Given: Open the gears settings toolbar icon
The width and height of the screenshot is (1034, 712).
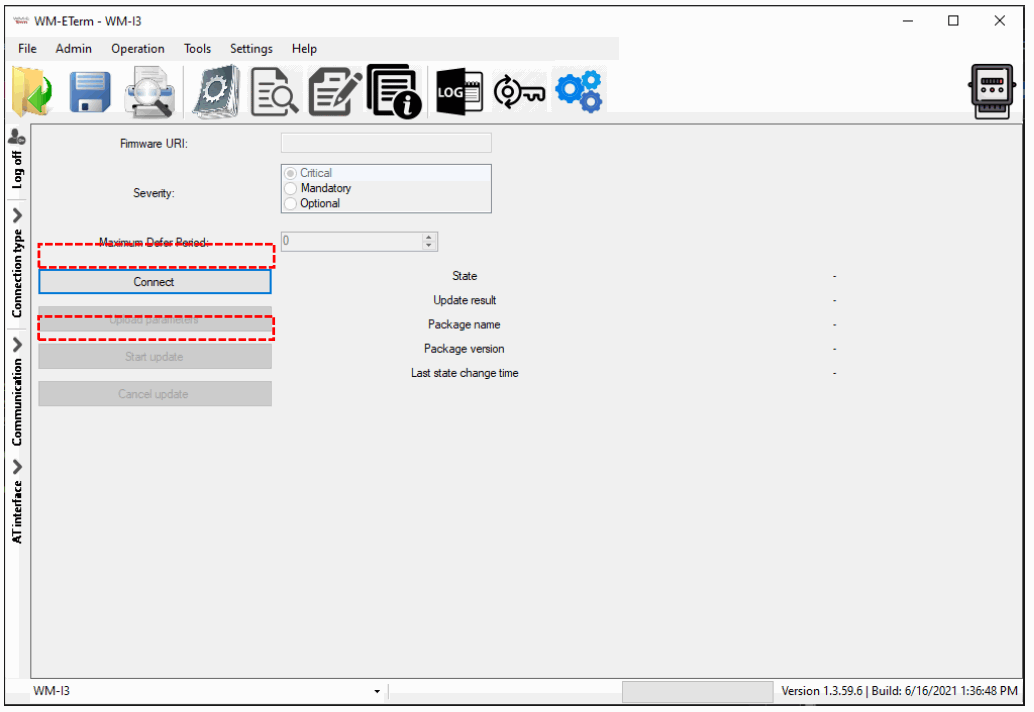Looking at the screenshot, I should click(x=578, y=90).
